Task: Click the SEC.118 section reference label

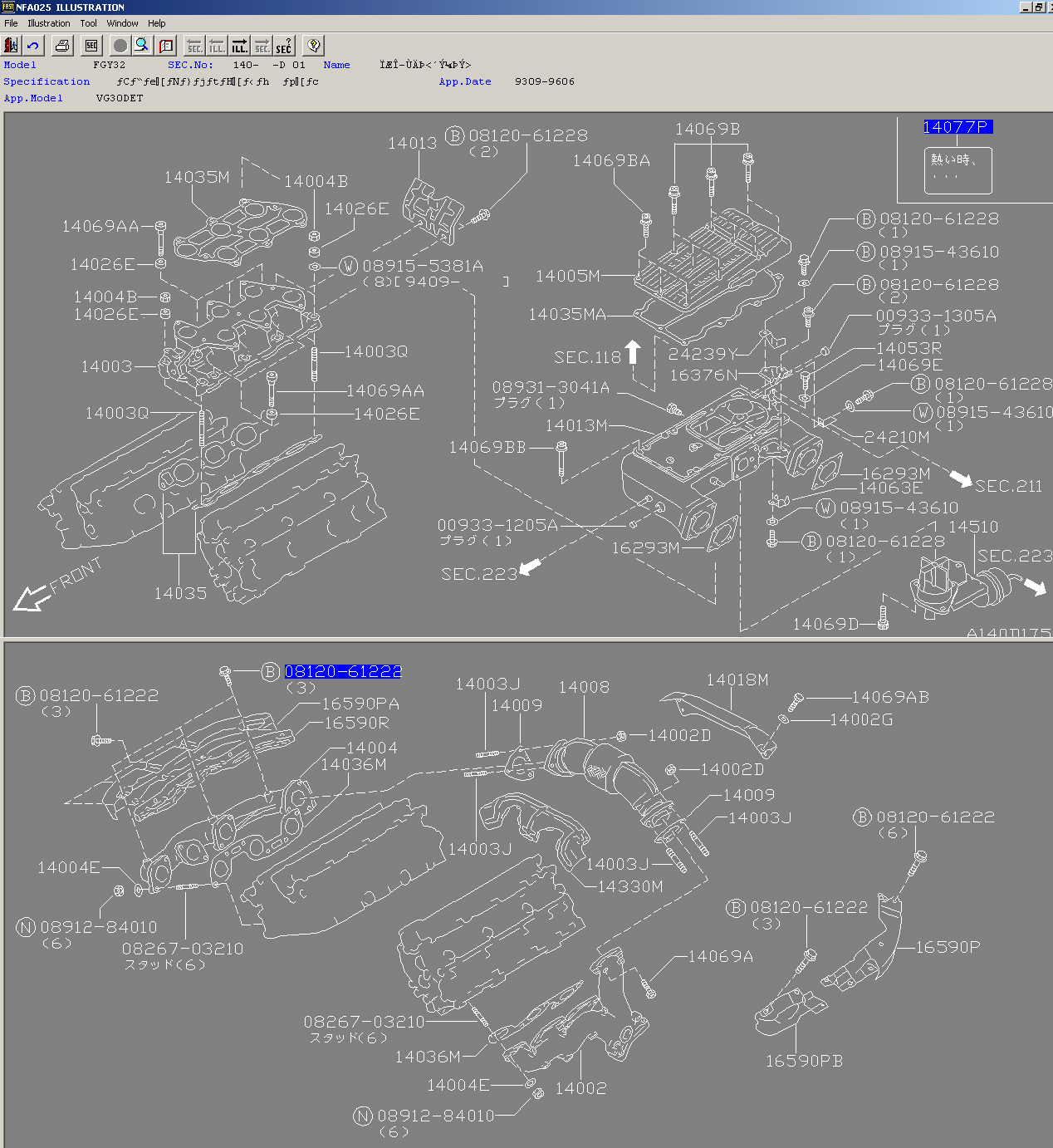Action: tap(587, 357)
